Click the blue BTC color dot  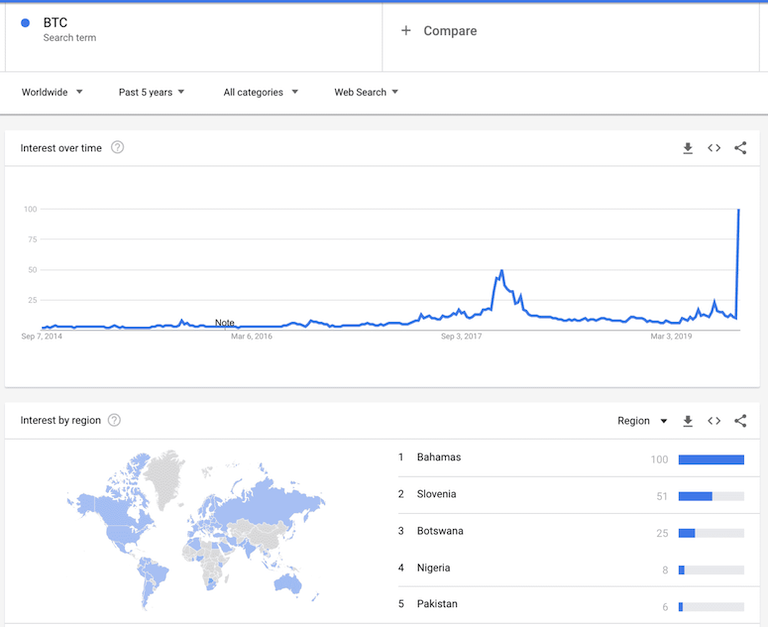pyautogui.click(x=25, y=23)
